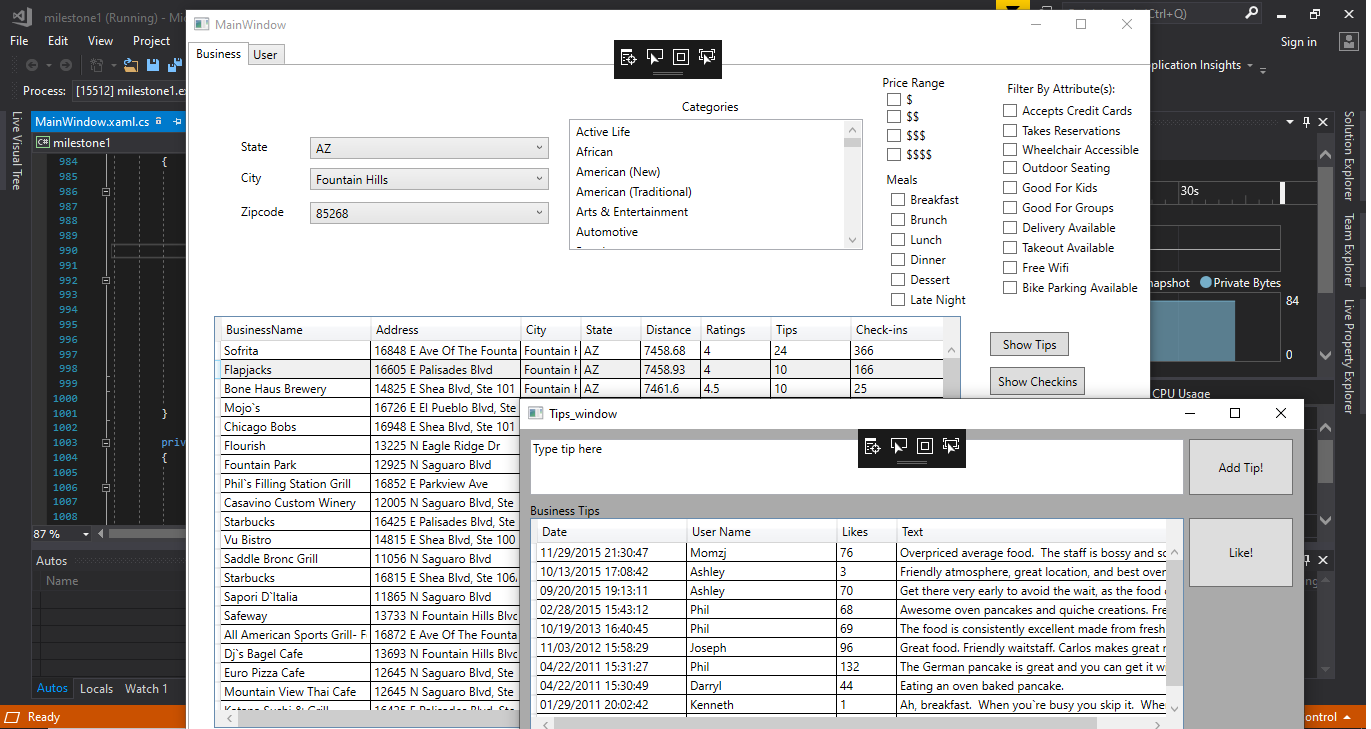Click Go to Live Visual Tree icon in Tips_window
This screenshot has width=1371, height=729.
tap(872, 446)
